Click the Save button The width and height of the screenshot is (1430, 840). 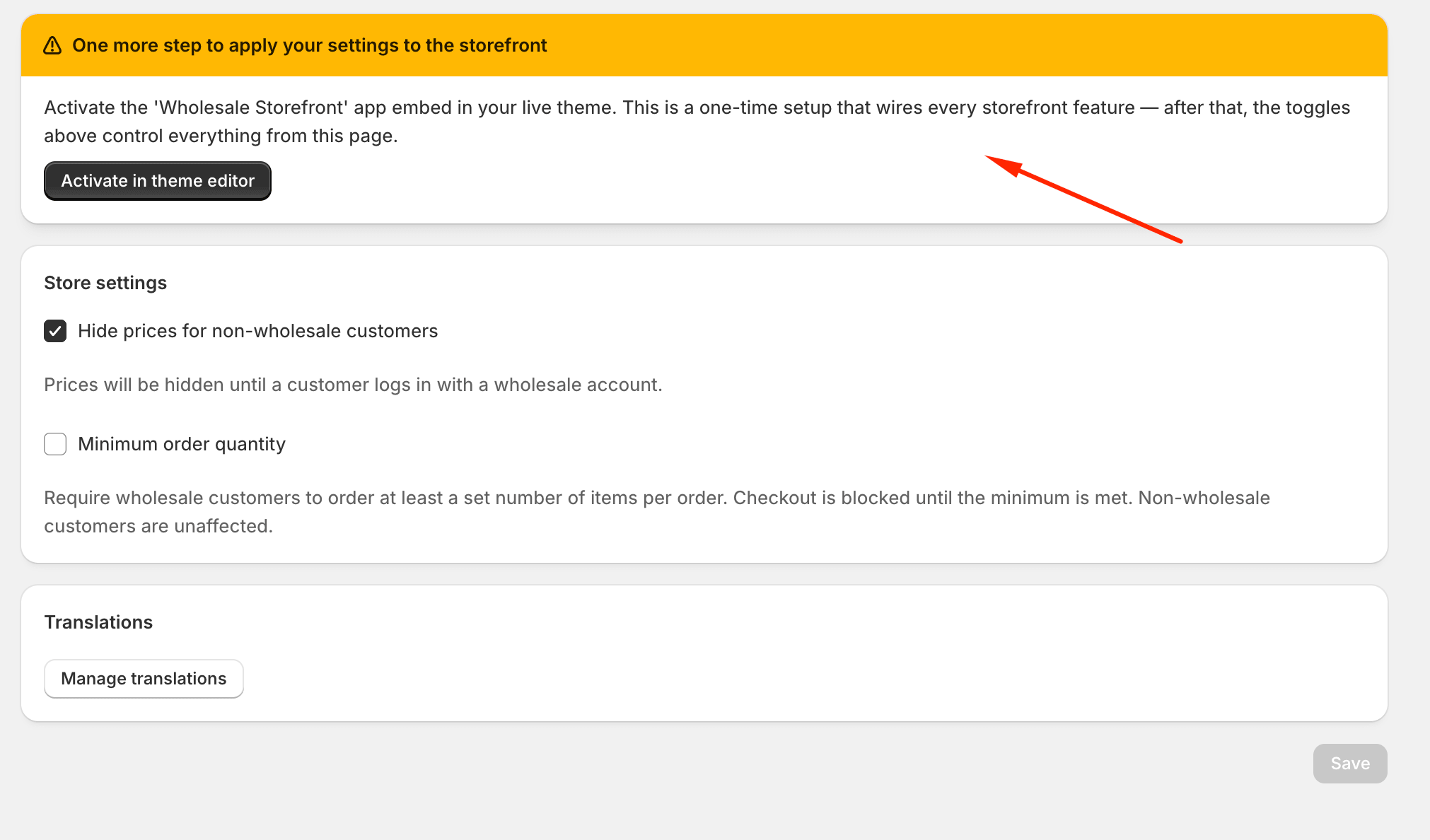[x=1350, y=764]
